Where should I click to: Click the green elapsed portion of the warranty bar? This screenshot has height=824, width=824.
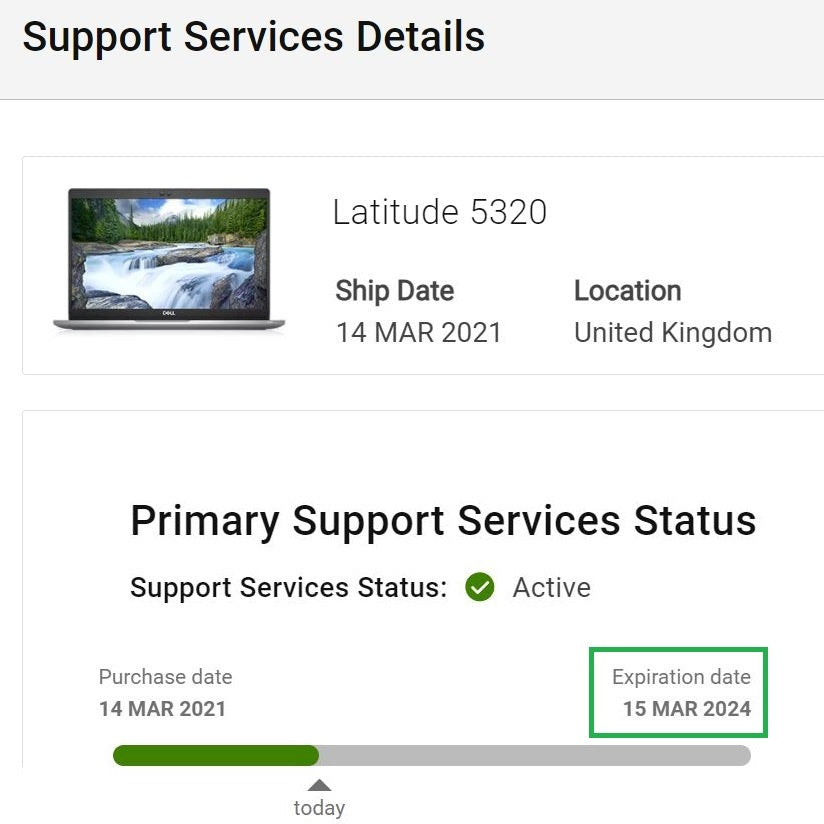[x=215, y=755]
